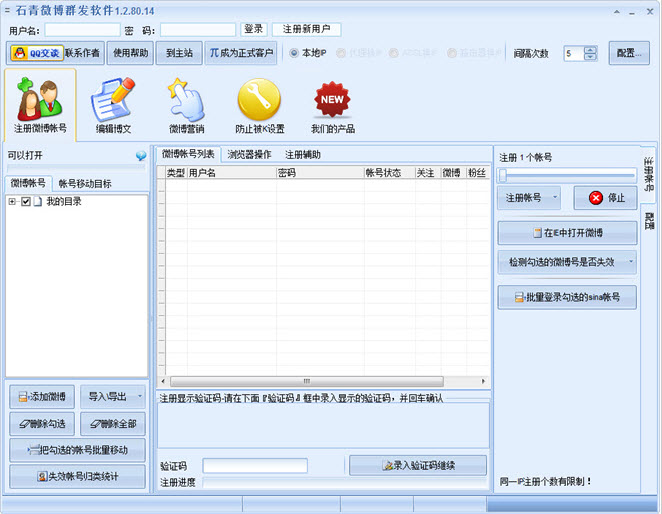Click 删除全部 eraser button
The image size is (662, 514).
pos(113,424)
